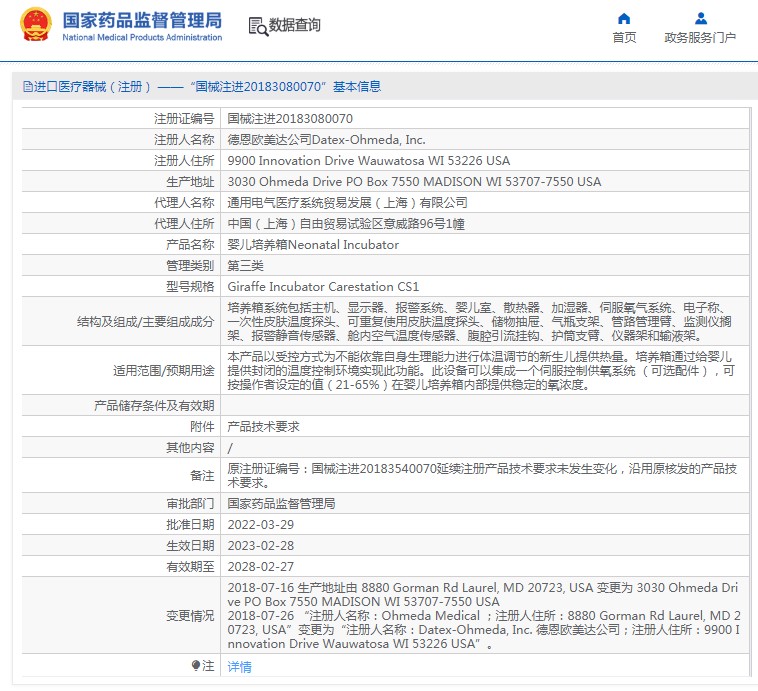Click the 9900 Innovation Drive Wauwatosa address

pos(368,161)
